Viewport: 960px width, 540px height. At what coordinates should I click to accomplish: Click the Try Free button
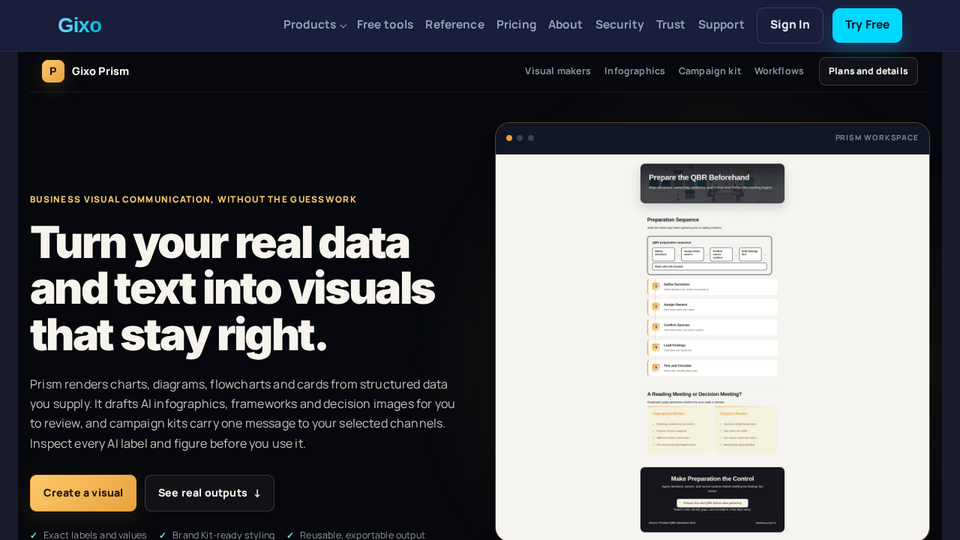[867, 25]
